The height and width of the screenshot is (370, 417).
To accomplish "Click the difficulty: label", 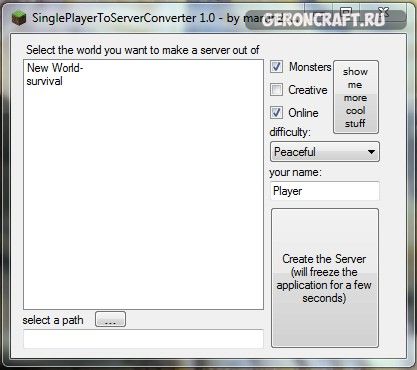I will [290, 132].
